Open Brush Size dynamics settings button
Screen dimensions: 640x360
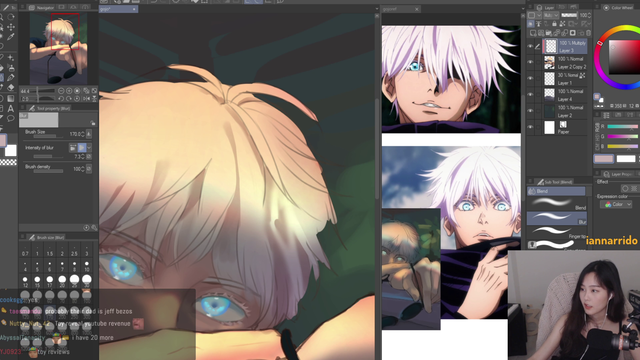pyautogui.click(x=89, y=134)
